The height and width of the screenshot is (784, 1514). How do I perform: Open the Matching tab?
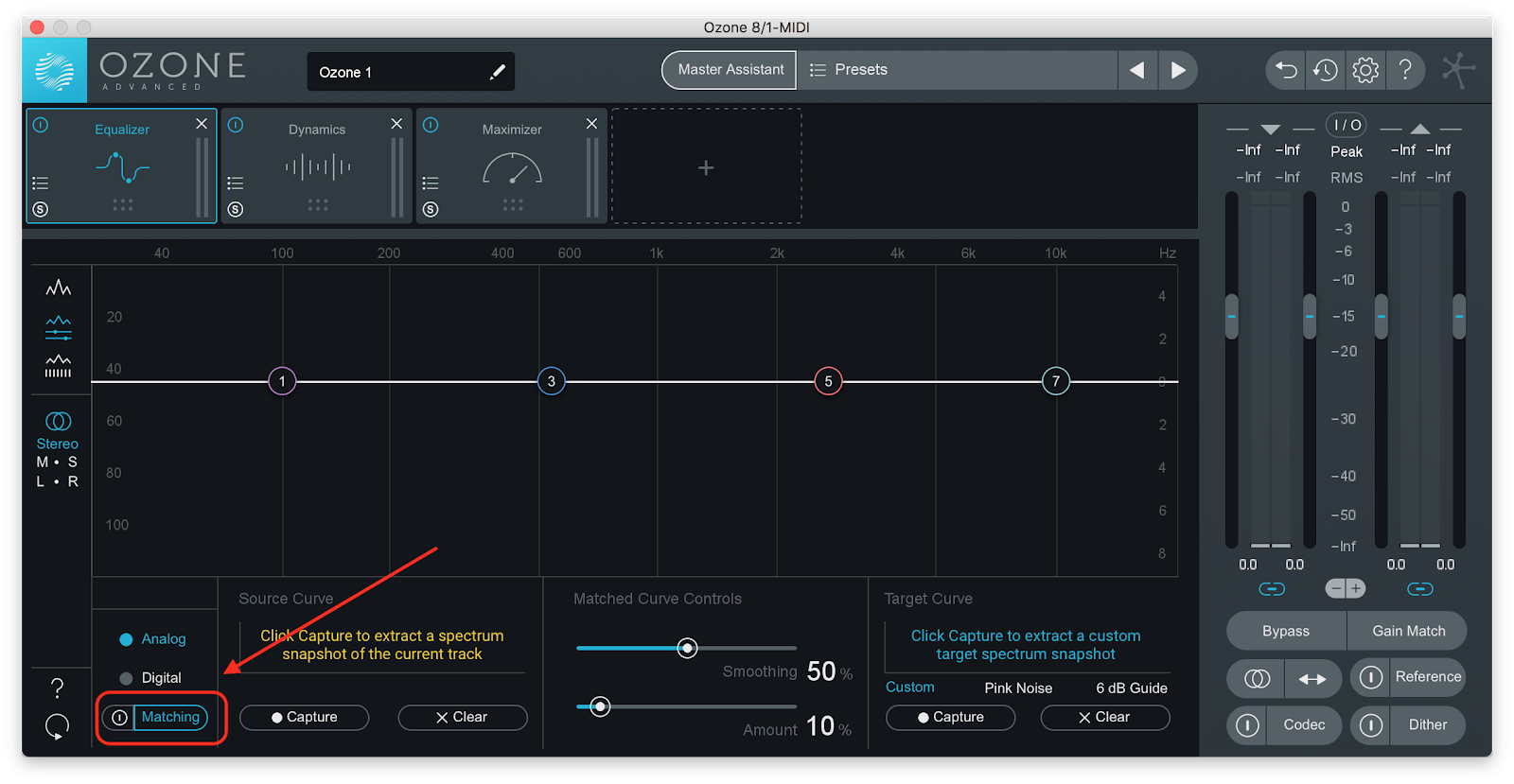click(x=171, y=717)
